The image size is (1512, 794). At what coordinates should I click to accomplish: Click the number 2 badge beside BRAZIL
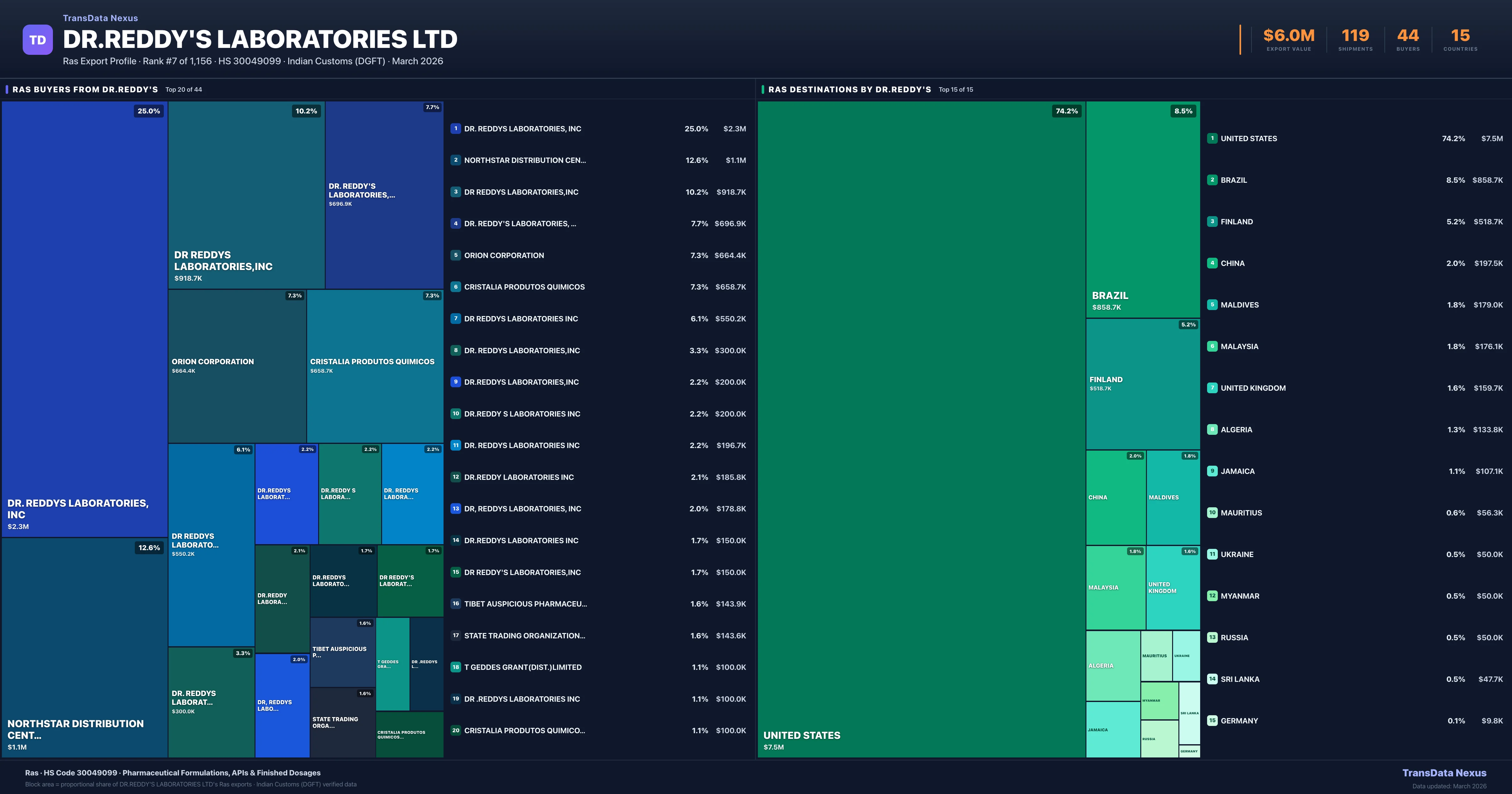1212,180
